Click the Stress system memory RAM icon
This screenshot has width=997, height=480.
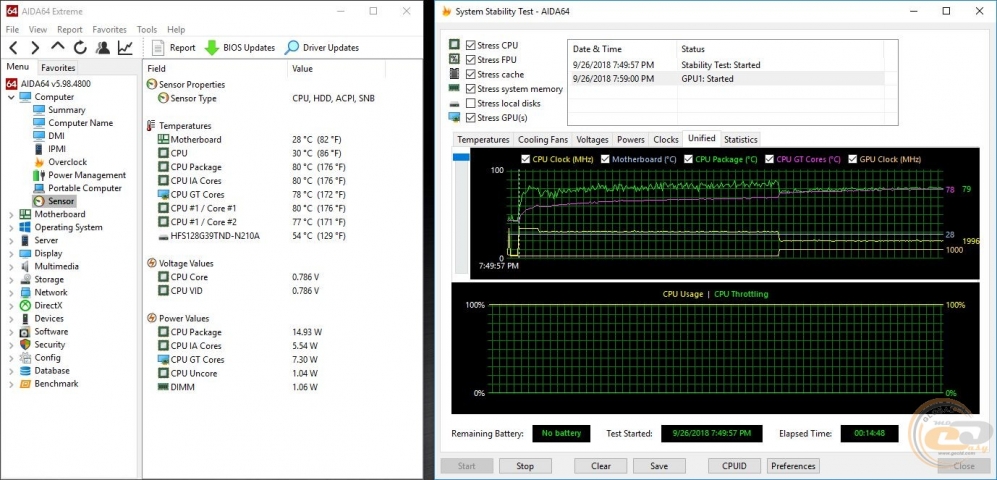pos(454,88)
